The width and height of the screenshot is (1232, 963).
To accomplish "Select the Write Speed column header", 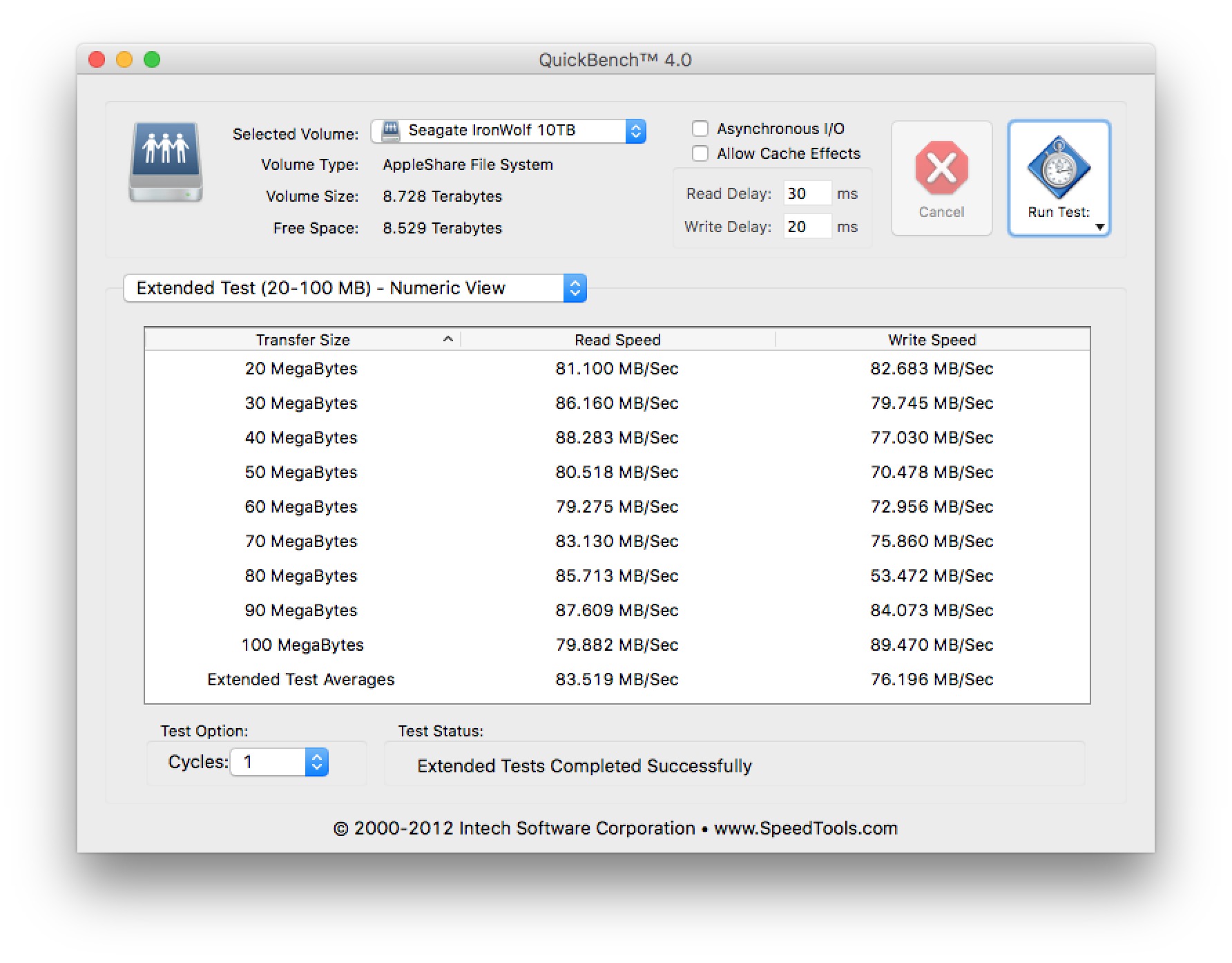I will tap(932, 339).
